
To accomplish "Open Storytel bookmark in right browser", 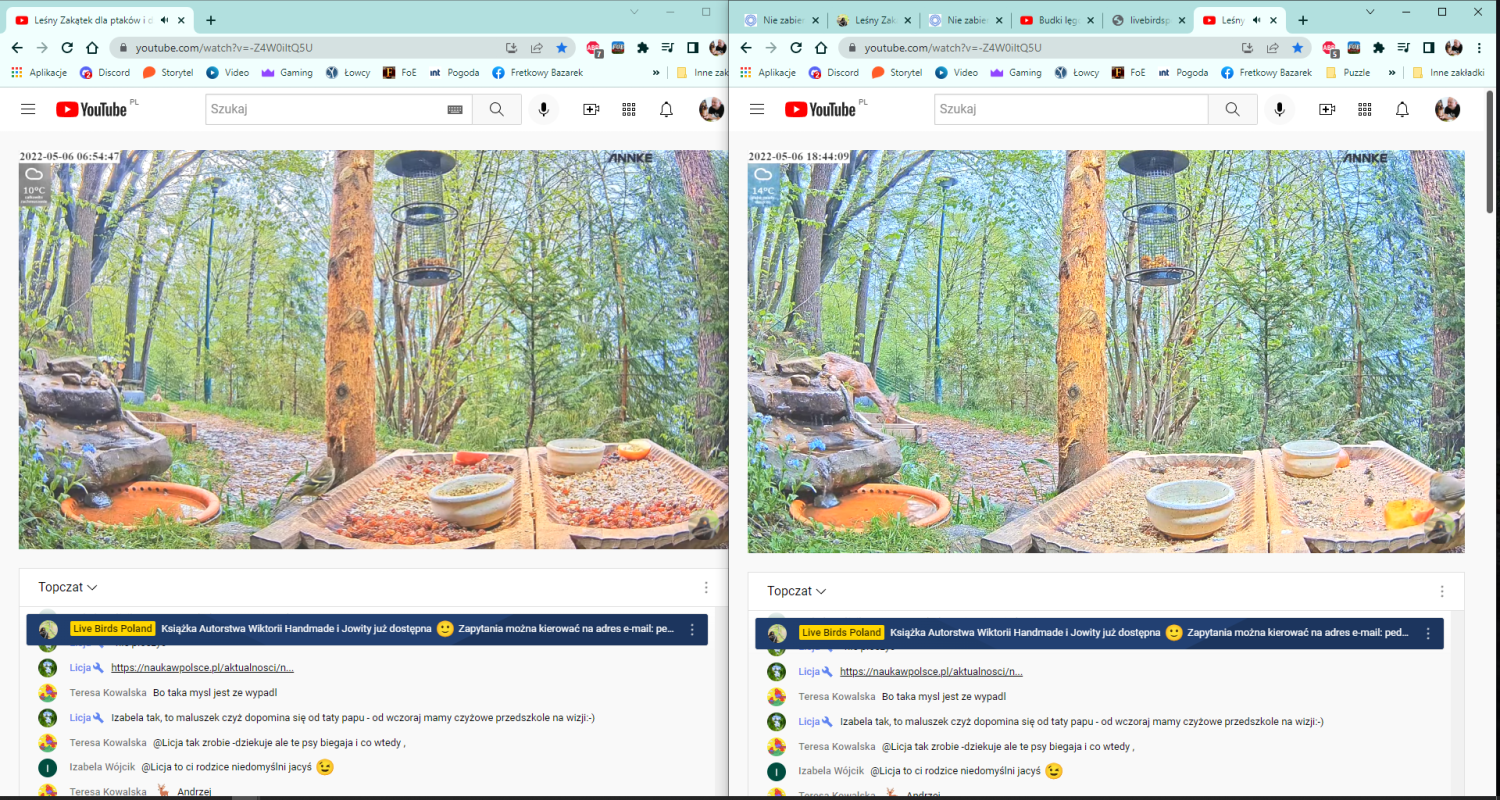I will [x=897, y=72].
